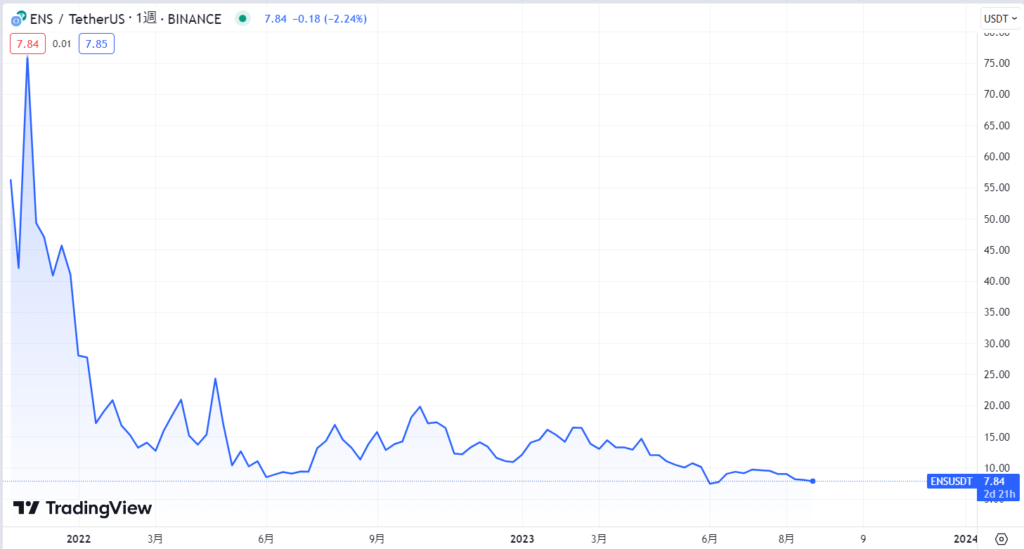Click the last data point on line

tap(812, 481)
